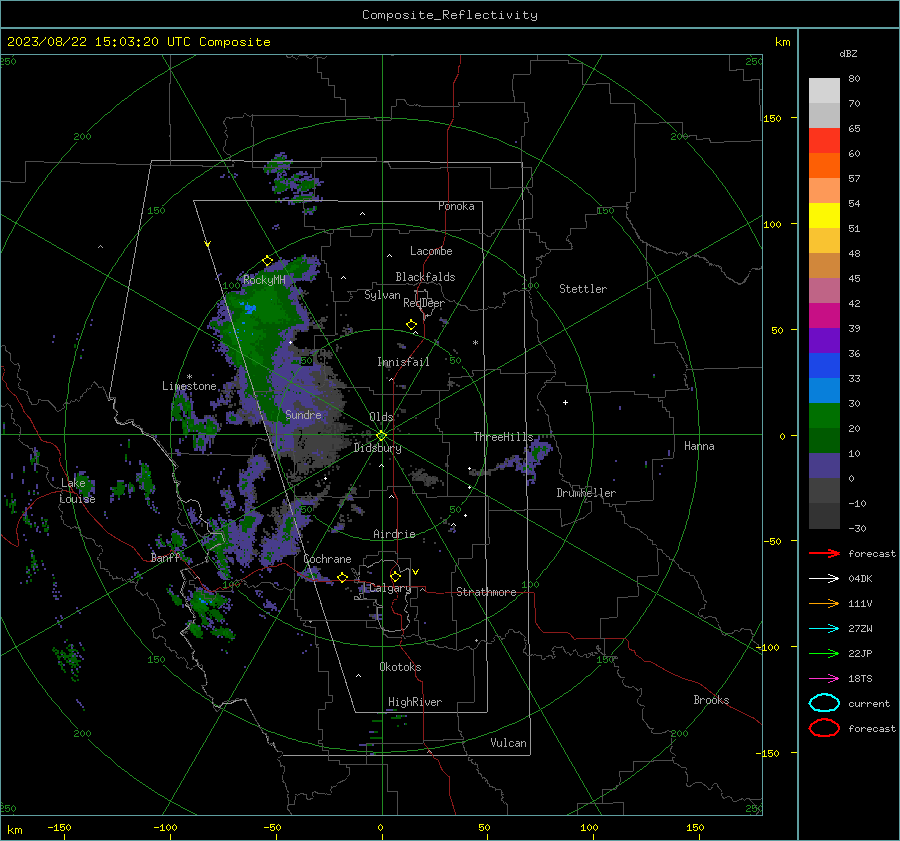Select the violet-purple swatch in dBZ scale

coord(824,341)
